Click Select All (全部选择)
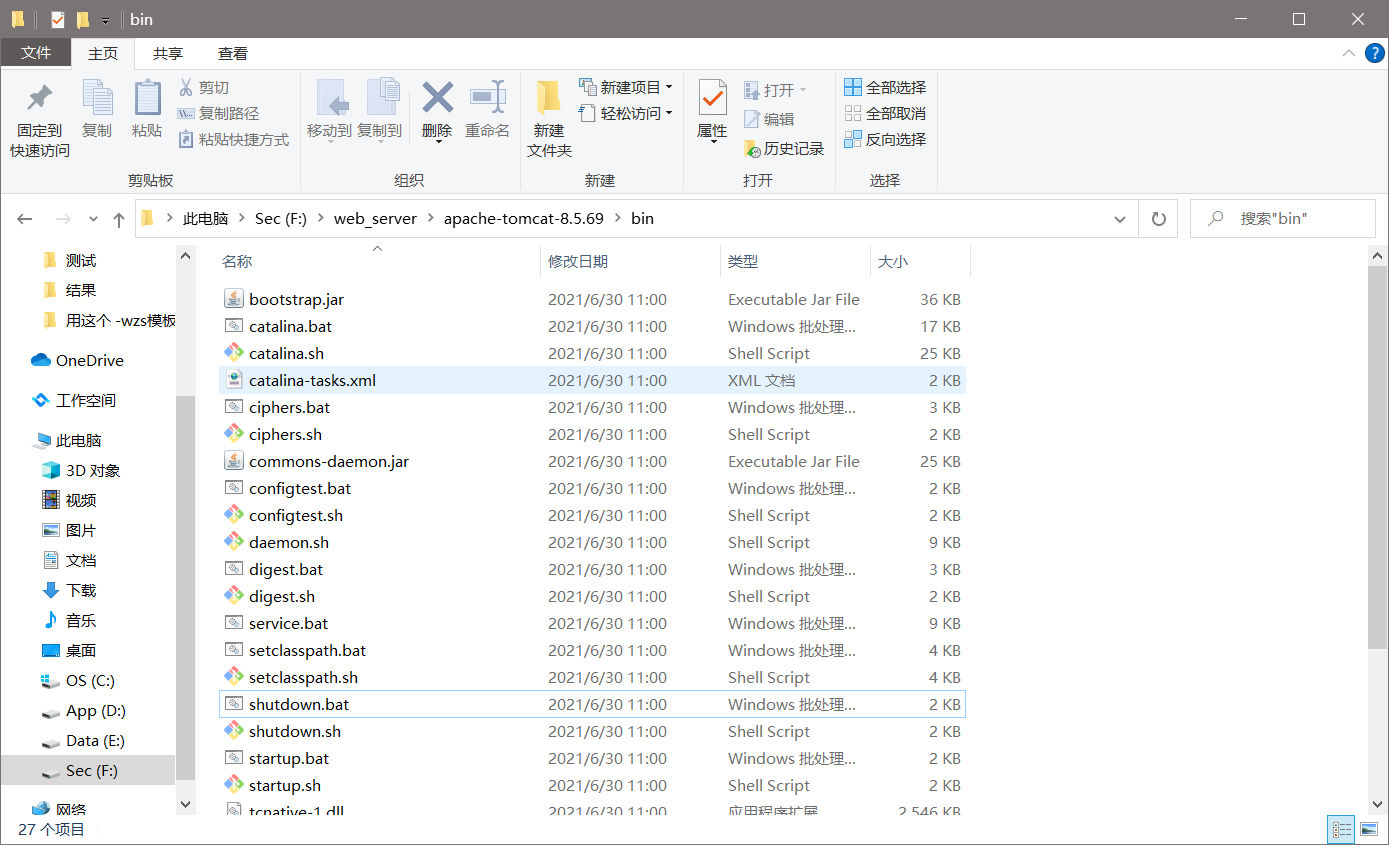 [885, 87]
